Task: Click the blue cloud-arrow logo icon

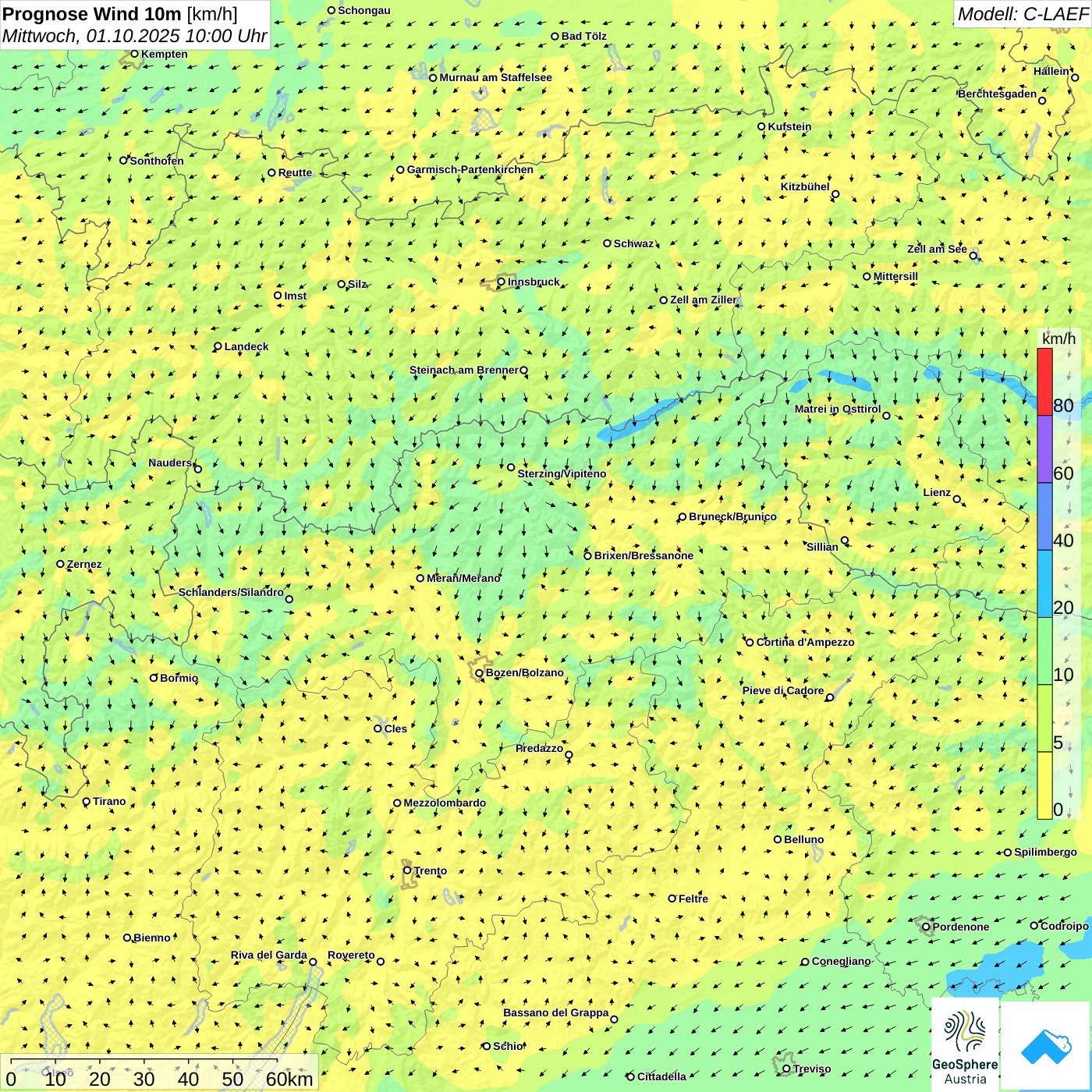Action: tap(1046, 1047)
